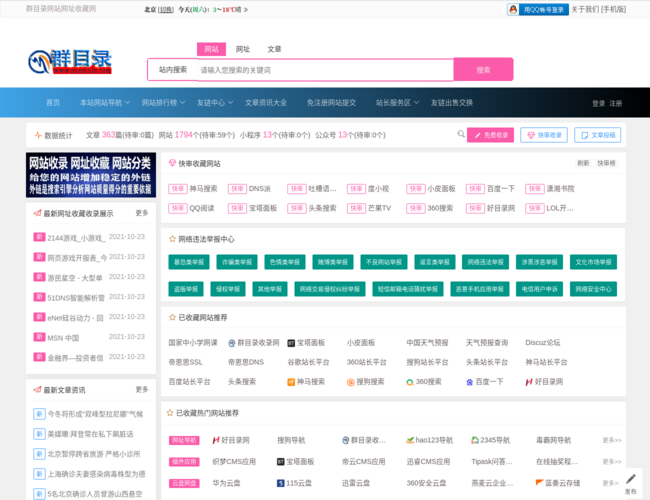Click the 网站收录 网址收藏 banner image

click(x=91, y=175)
